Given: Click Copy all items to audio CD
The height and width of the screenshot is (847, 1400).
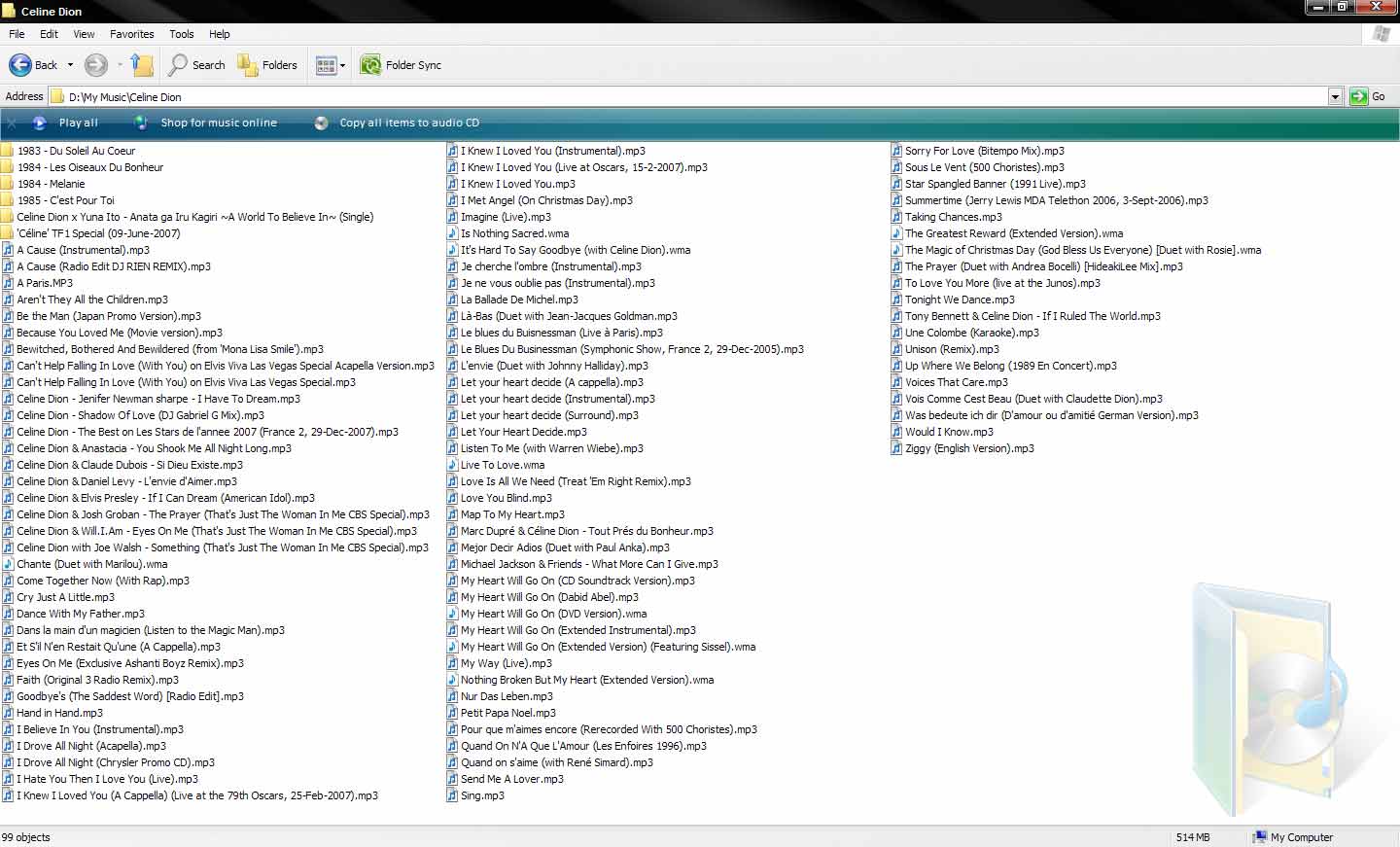Looking at the screenshot, I should tap(409, 123).
